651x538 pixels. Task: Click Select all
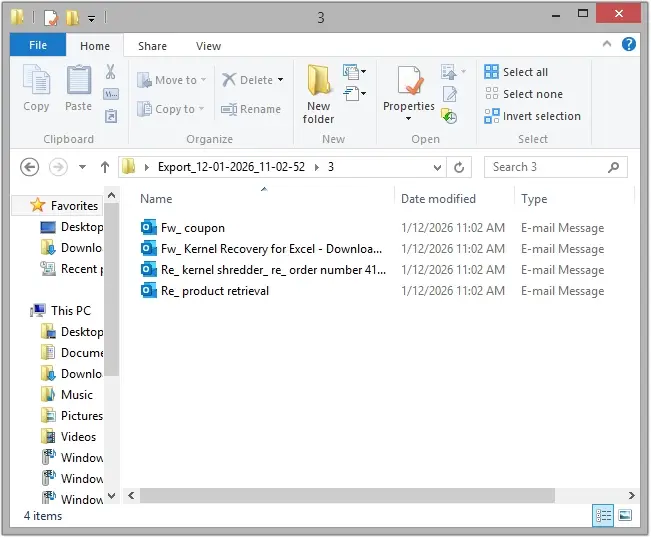pyautogui.click(x=516, y=72)
